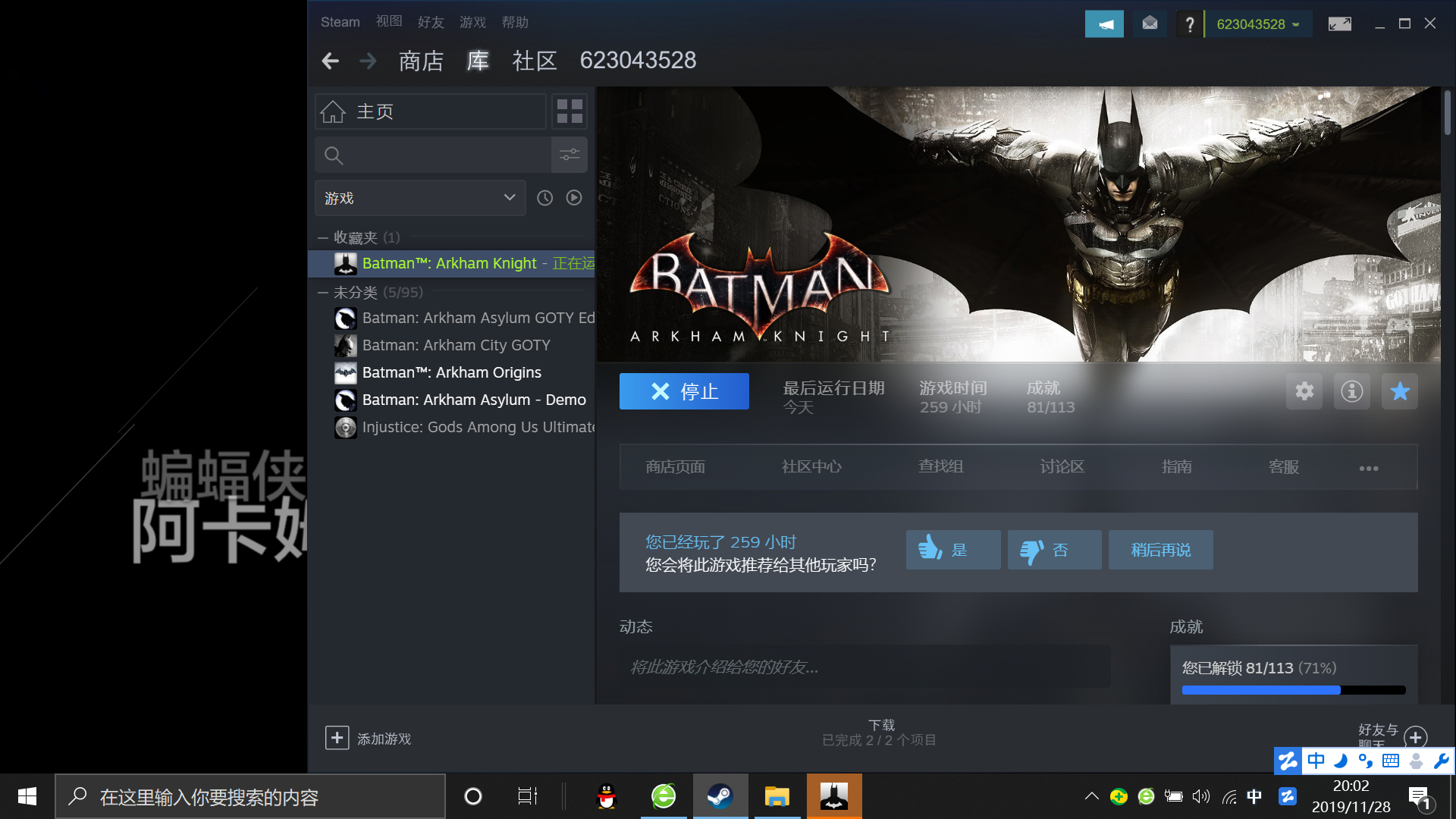Click Windows taskbar search box

point(250,796)
